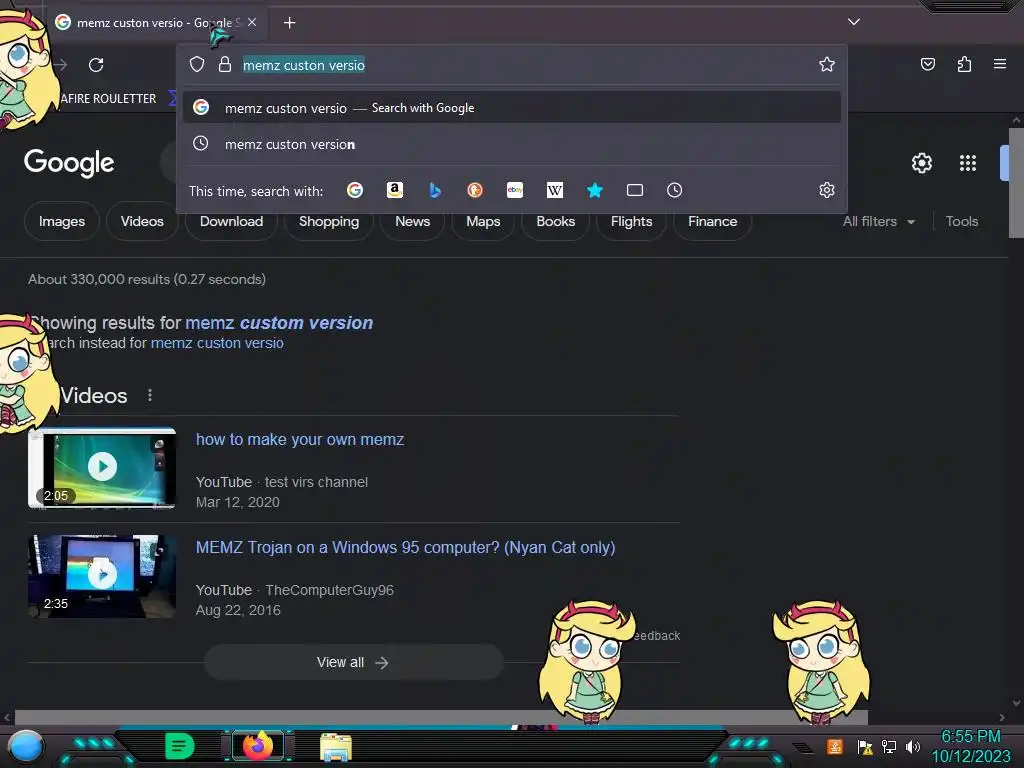Save page to Pocket
This screenshot has width=1024, height=768.
click(927, 64)
